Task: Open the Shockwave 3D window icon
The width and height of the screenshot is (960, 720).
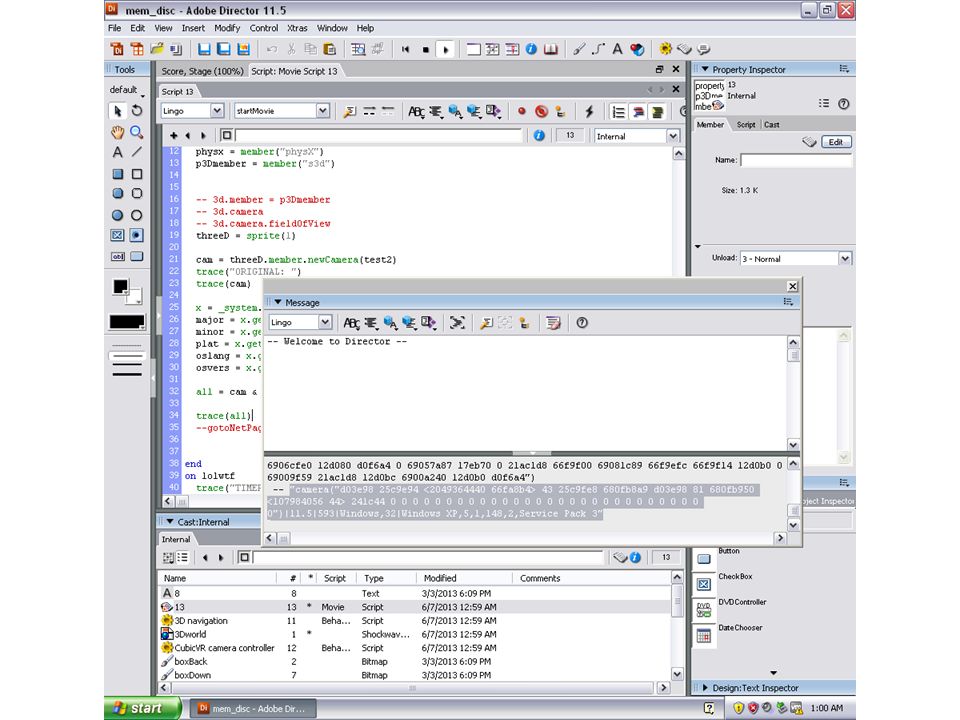Action: (637, 49)
